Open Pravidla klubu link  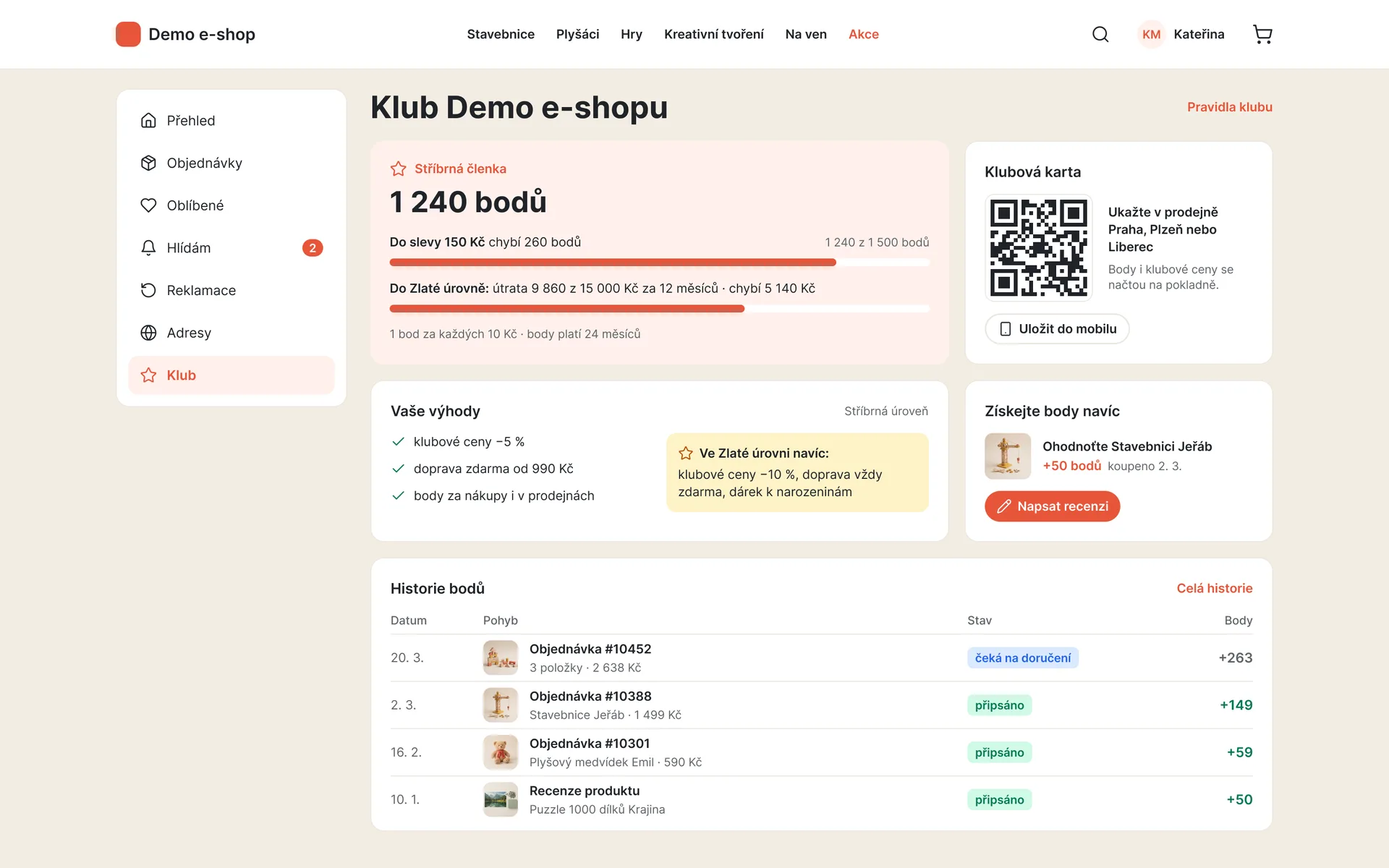pos(1230,107)
